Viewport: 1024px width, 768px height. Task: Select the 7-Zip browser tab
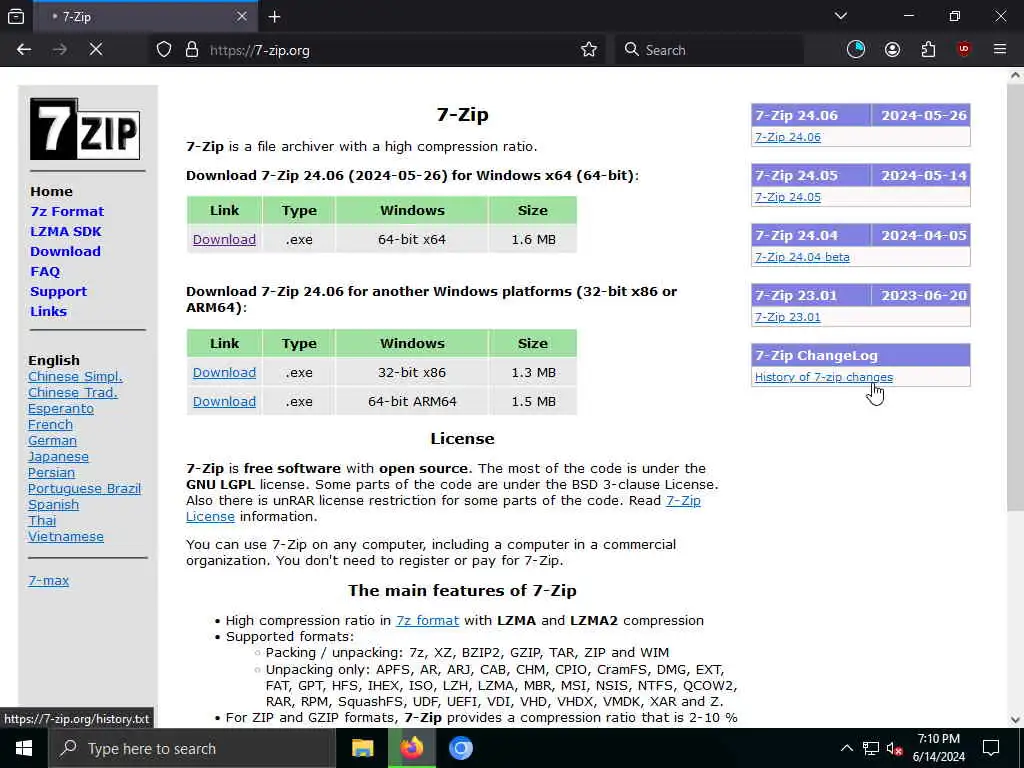[x=145, y=17]
